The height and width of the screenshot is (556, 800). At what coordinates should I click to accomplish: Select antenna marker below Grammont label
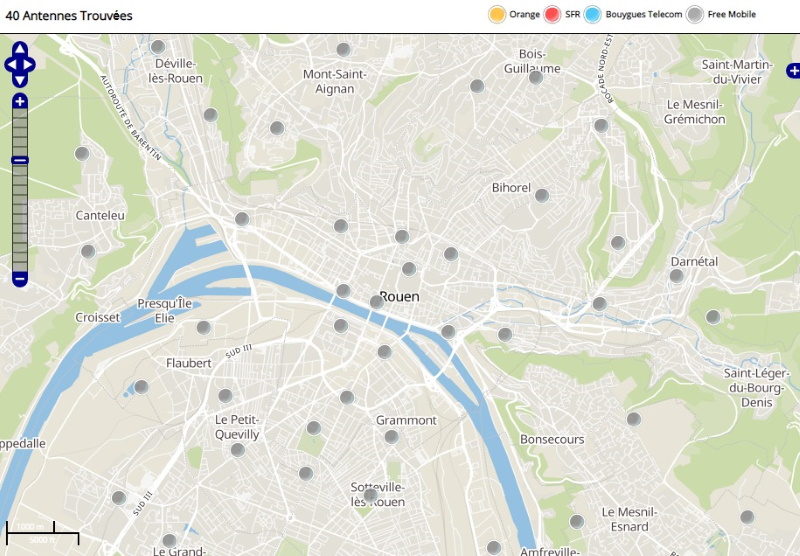(392, 437)
